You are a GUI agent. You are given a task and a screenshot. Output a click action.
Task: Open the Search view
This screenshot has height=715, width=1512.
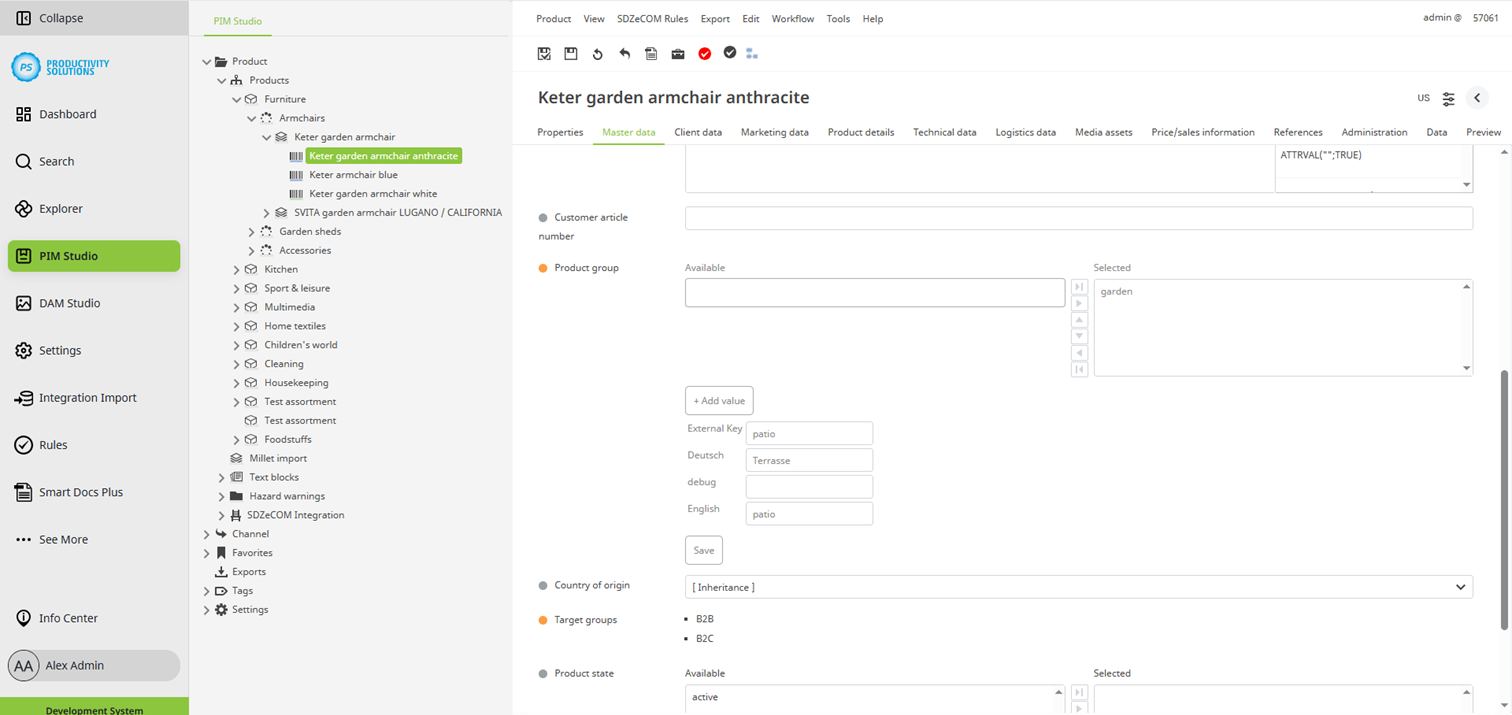tap(57, 161)
